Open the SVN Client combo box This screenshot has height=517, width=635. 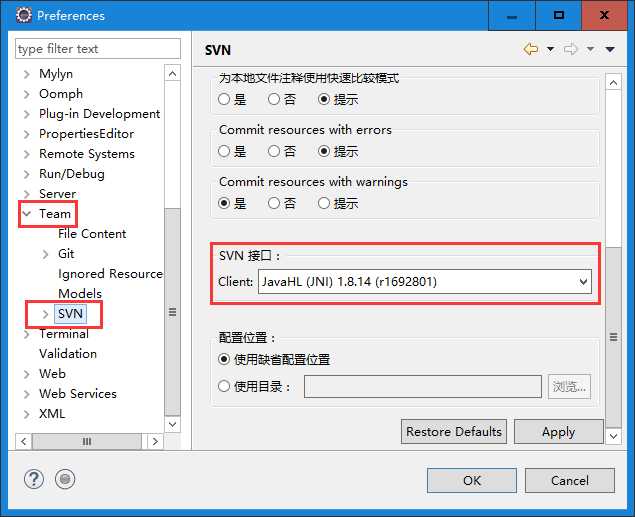[x=425, y=281]
